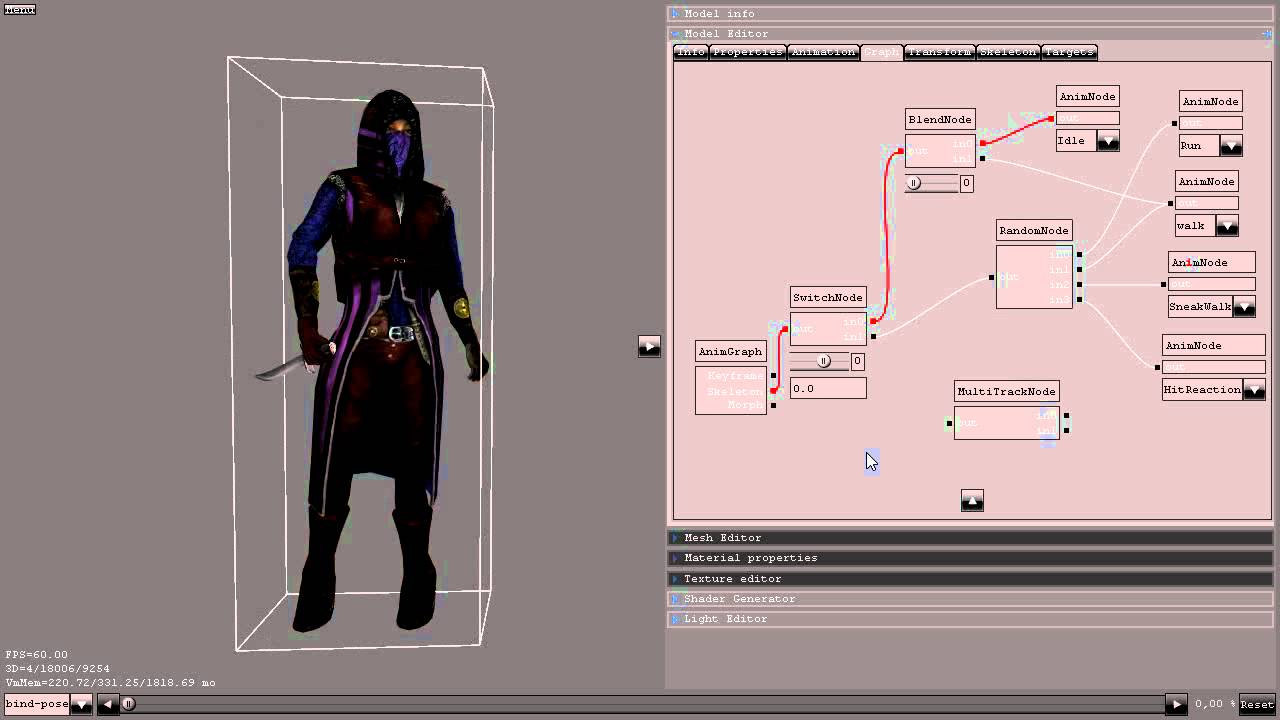Screen dimensions: 1280x720
Task: Open the SneakWalk animation dropdown arrow
Action: click(1244, 307)
